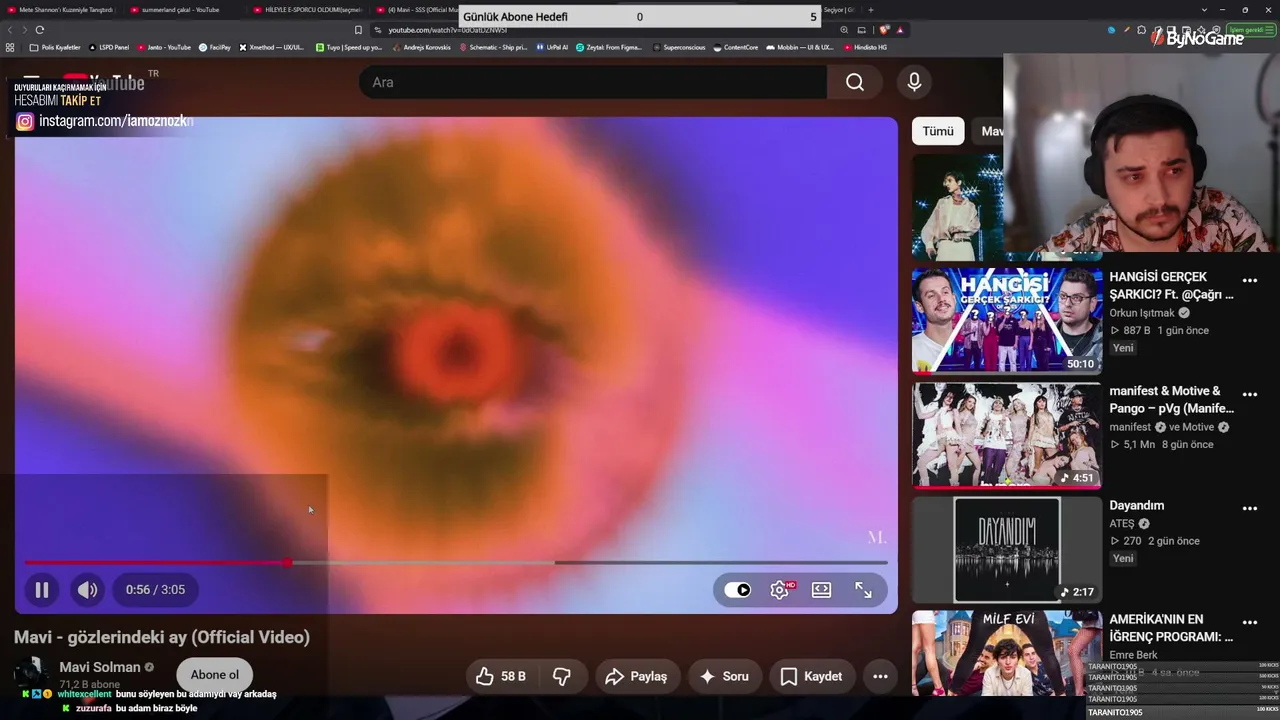
Task: Dislike the video
Action: (562, 677)
